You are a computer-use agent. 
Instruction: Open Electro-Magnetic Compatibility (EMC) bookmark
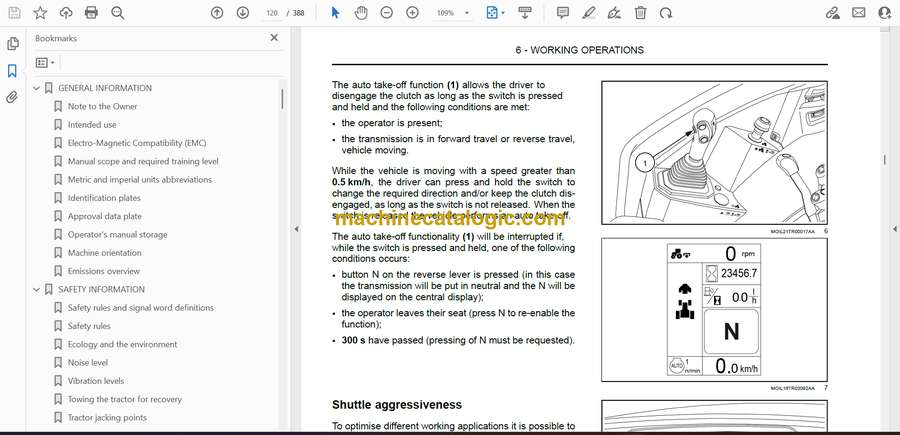(137, 143)
